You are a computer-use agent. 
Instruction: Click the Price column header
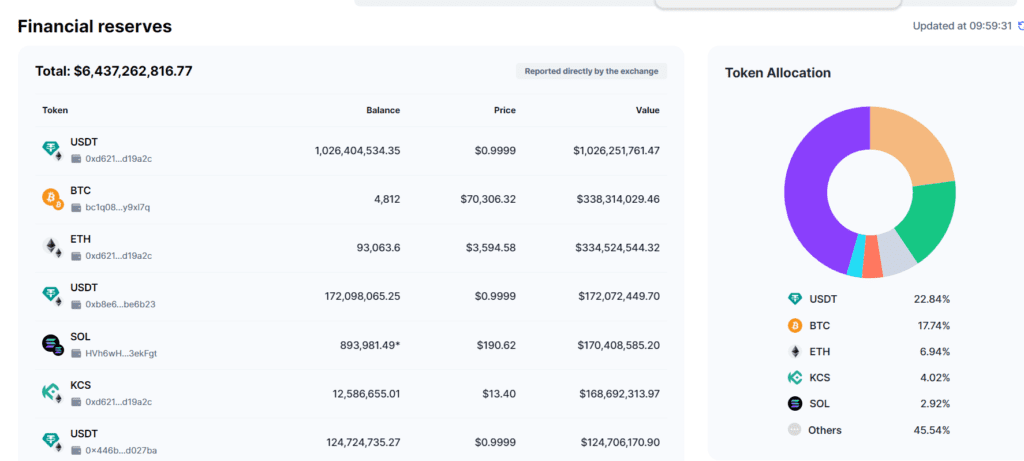(x=503, y=110)
